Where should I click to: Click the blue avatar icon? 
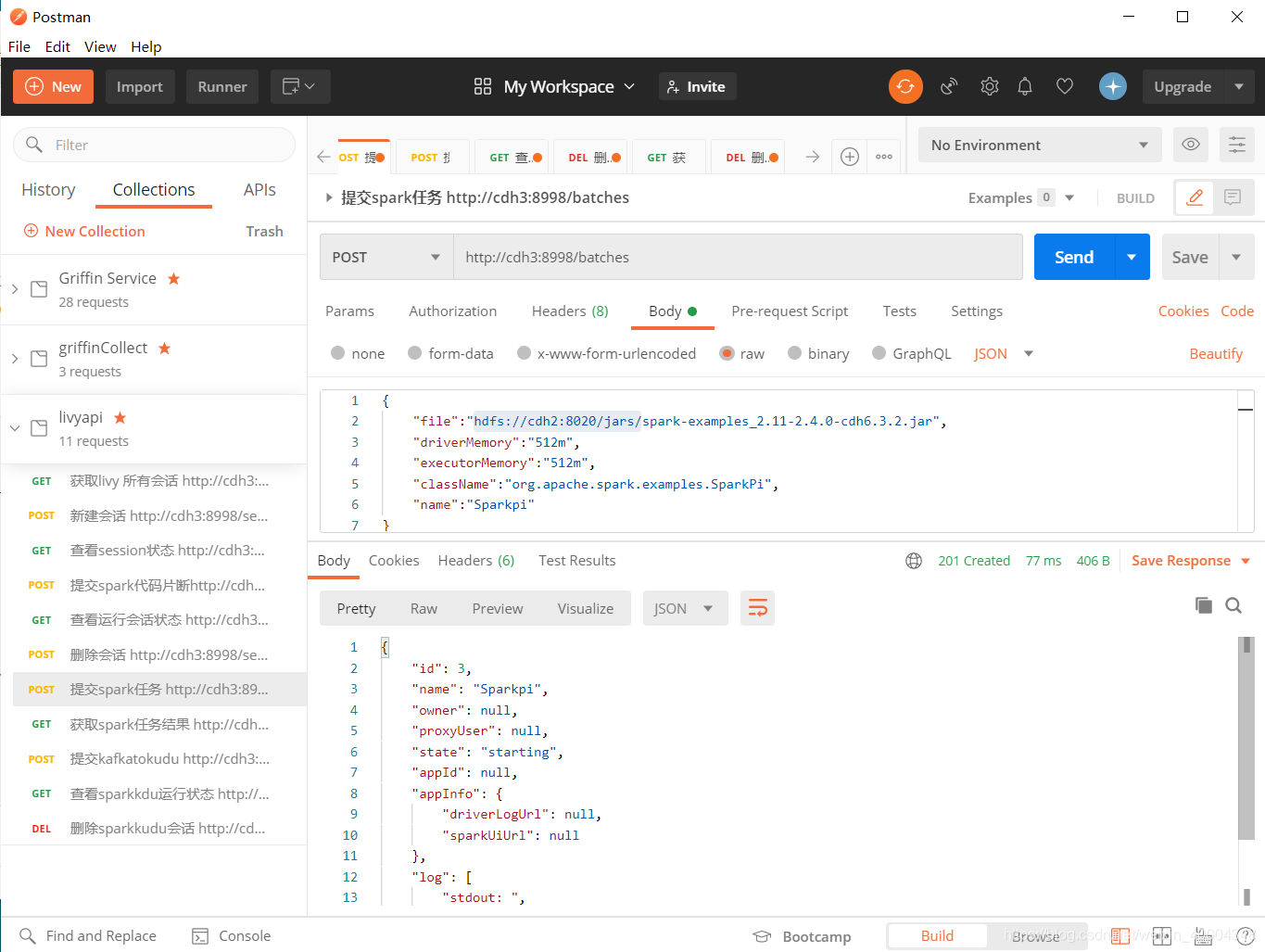point(1113,86)
